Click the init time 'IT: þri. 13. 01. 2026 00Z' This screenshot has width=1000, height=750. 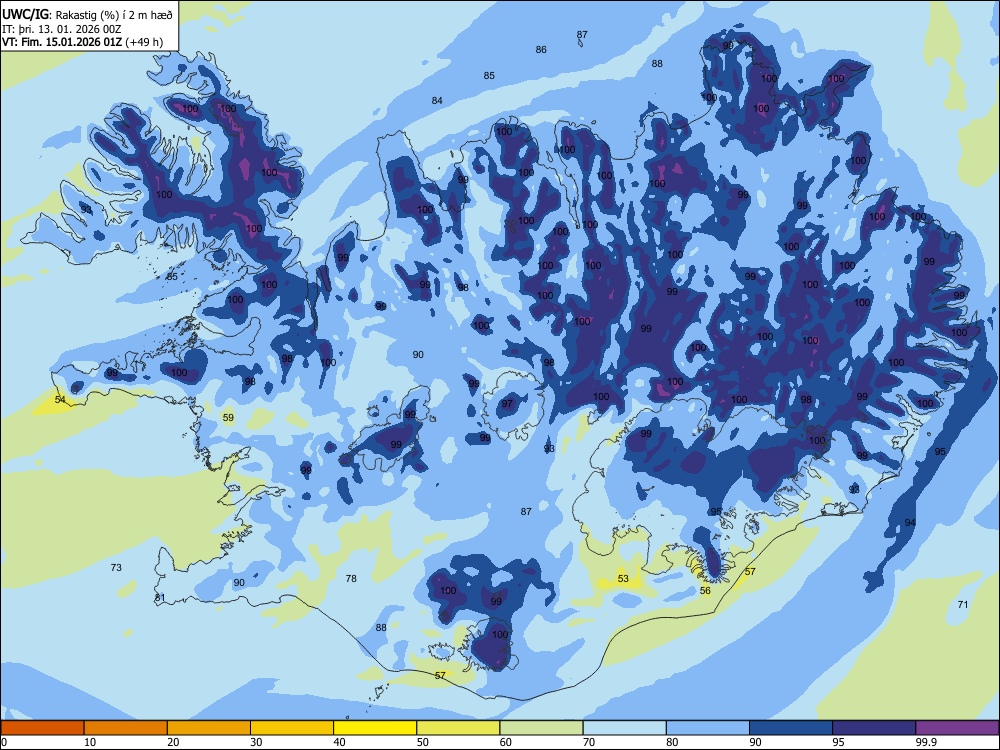[61, 29]
